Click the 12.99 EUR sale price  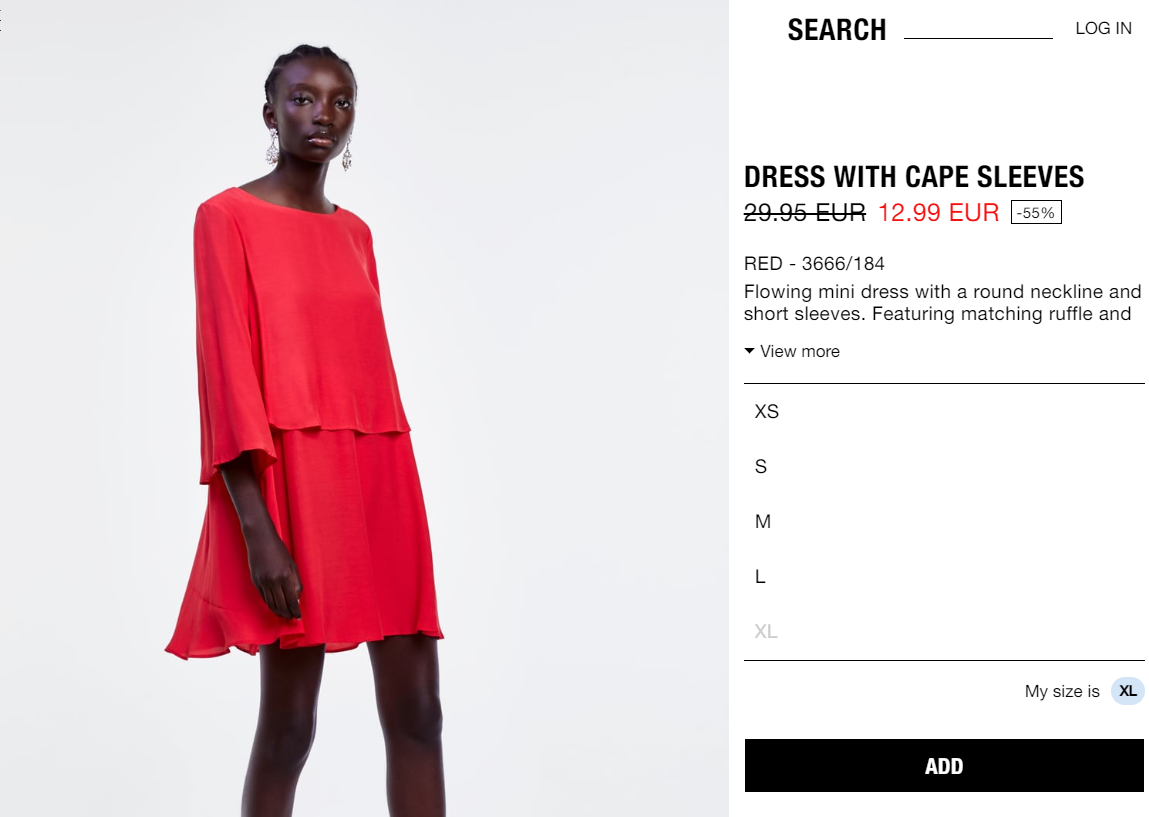point(938,212)
